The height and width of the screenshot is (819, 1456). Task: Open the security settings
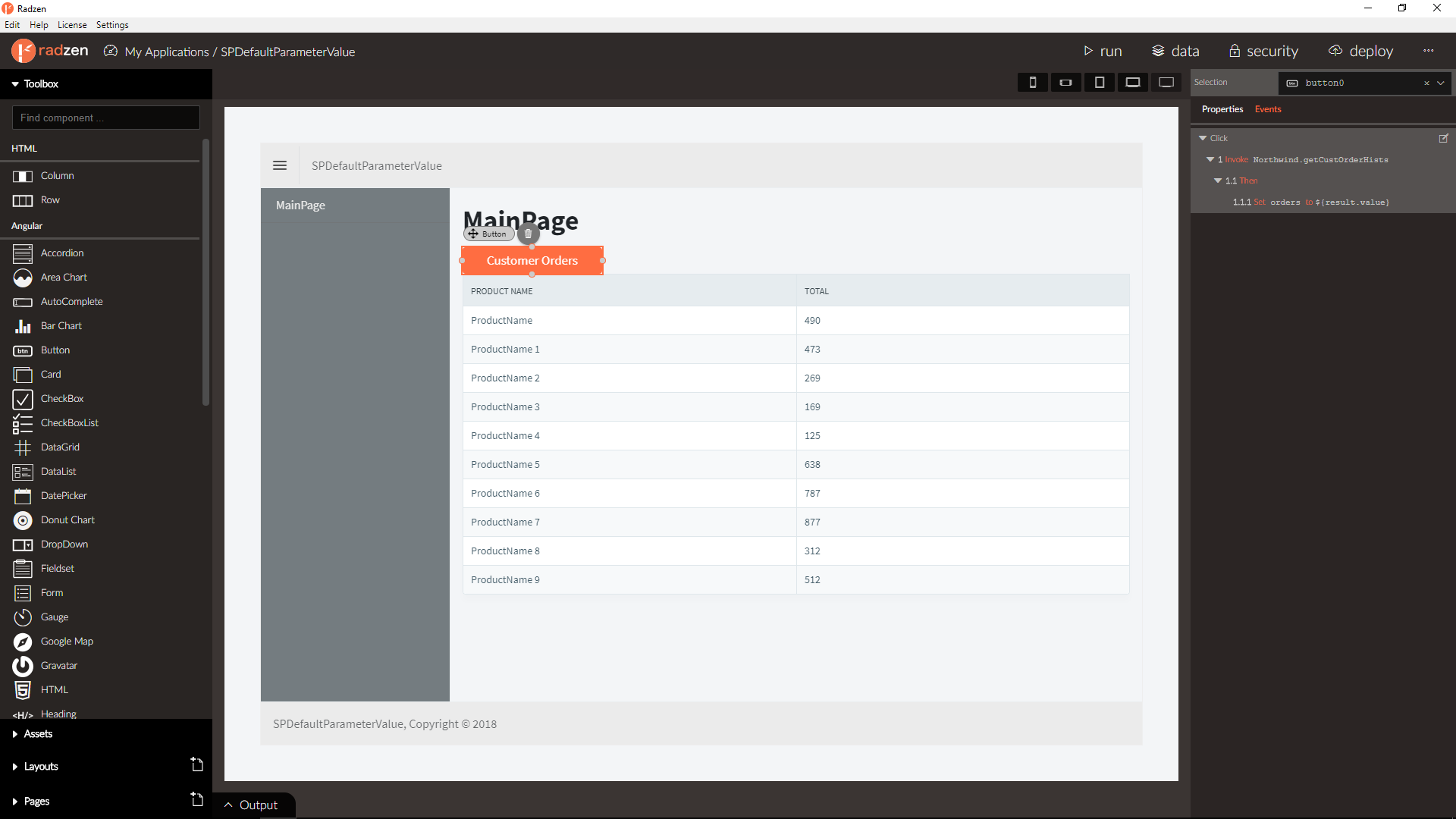1263,51
